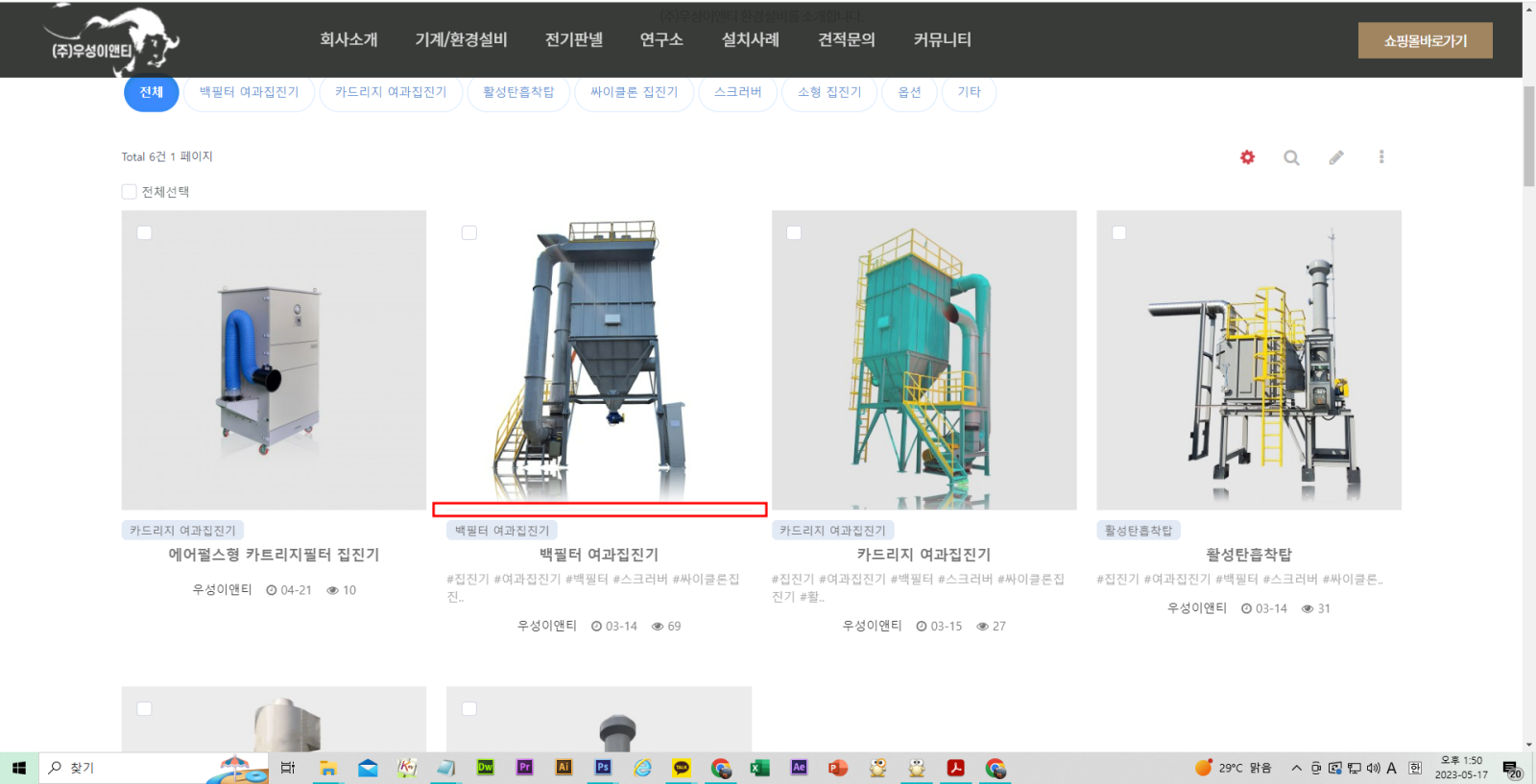Check the 백필터 여과집진기 card checkbox
Image resolution: width=1536 pixels, height=784 pixels.
[x=469, y=233]
